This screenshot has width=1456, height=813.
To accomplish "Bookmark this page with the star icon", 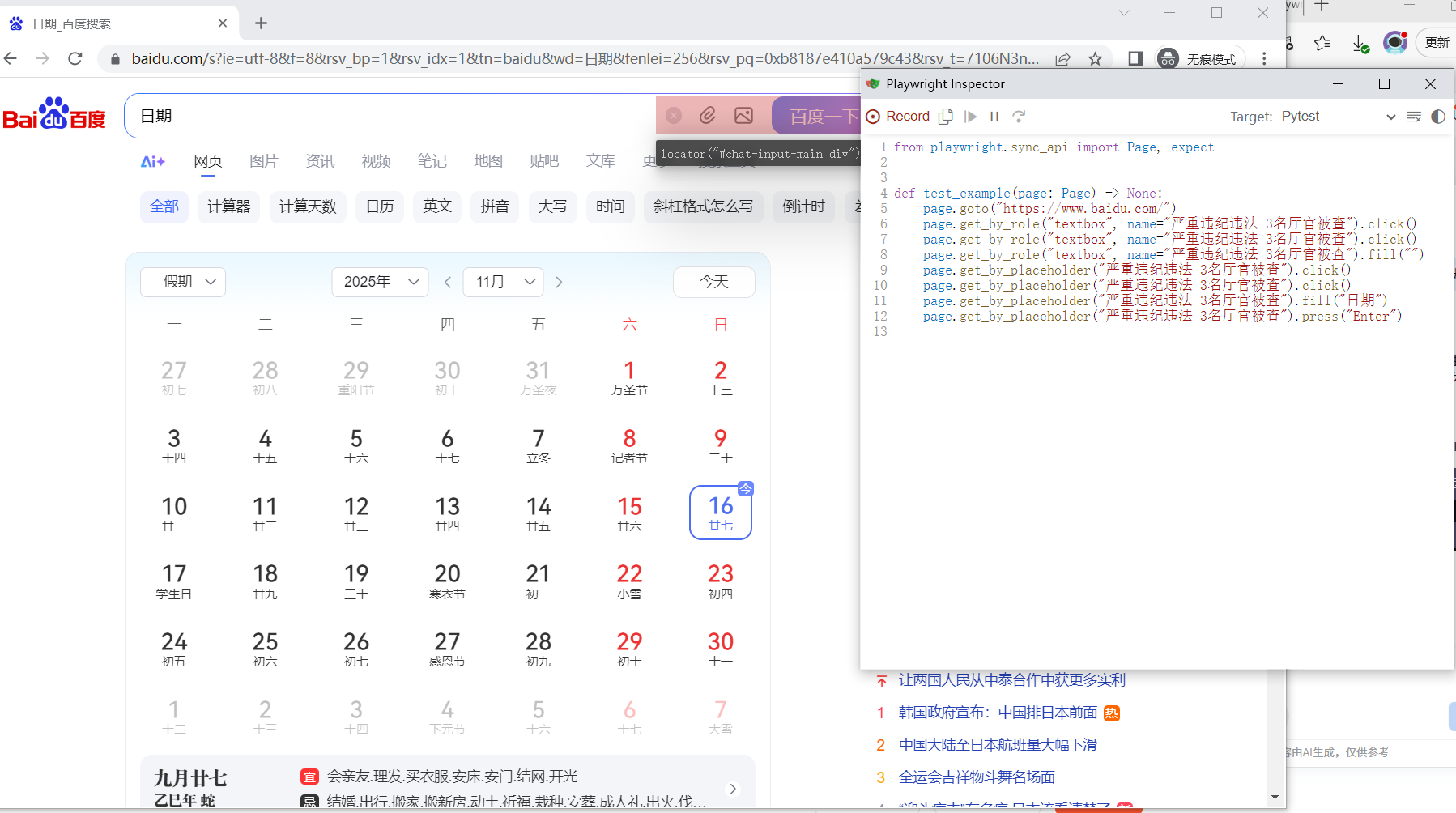I will [x=1095, y=58].
